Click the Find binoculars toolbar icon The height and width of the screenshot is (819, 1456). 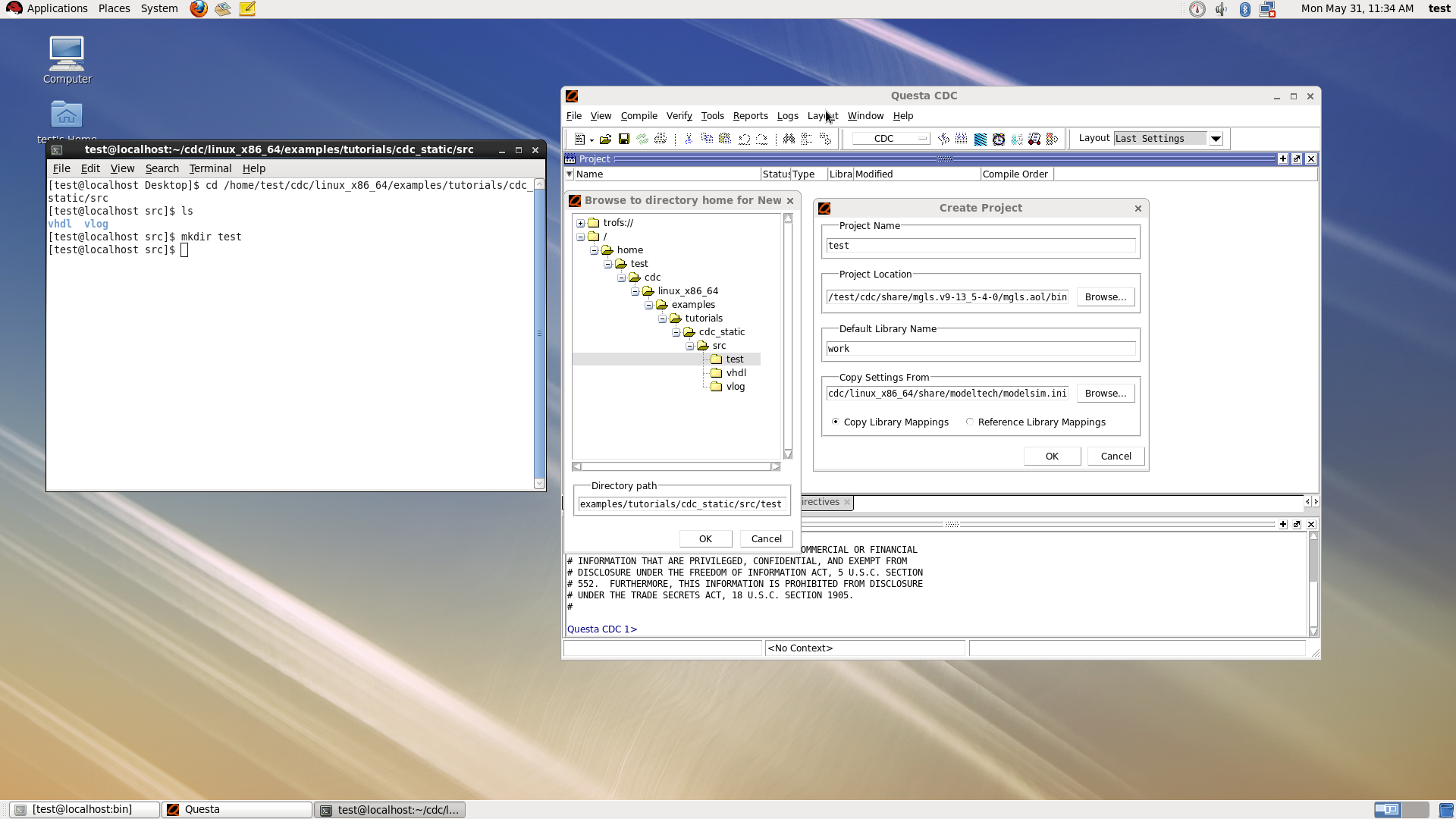coord(789,139)
